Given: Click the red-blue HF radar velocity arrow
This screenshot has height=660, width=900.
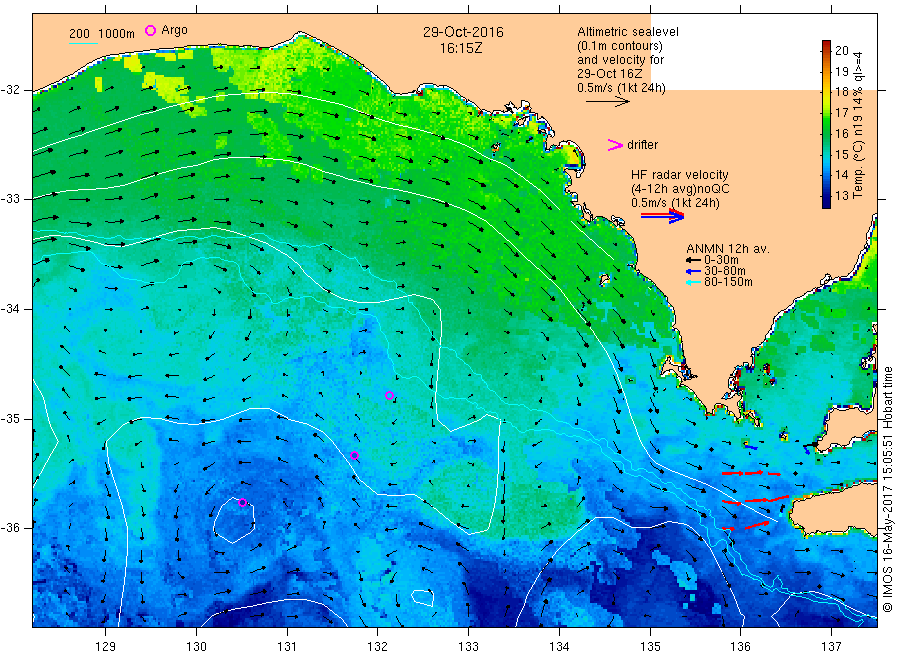Looking at the screenshot, I should pos(662,216).
